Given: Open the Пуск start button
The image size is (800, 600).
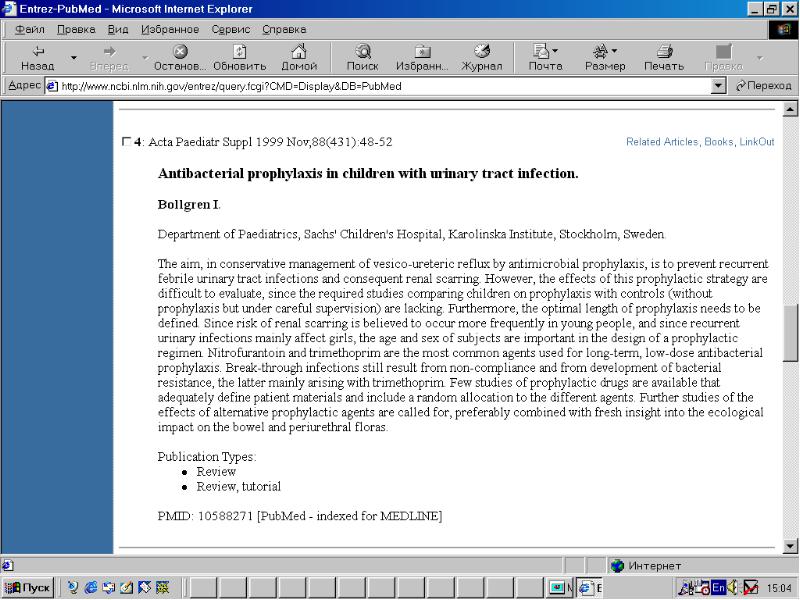Looking at the screenshot, I should (28, 588).
